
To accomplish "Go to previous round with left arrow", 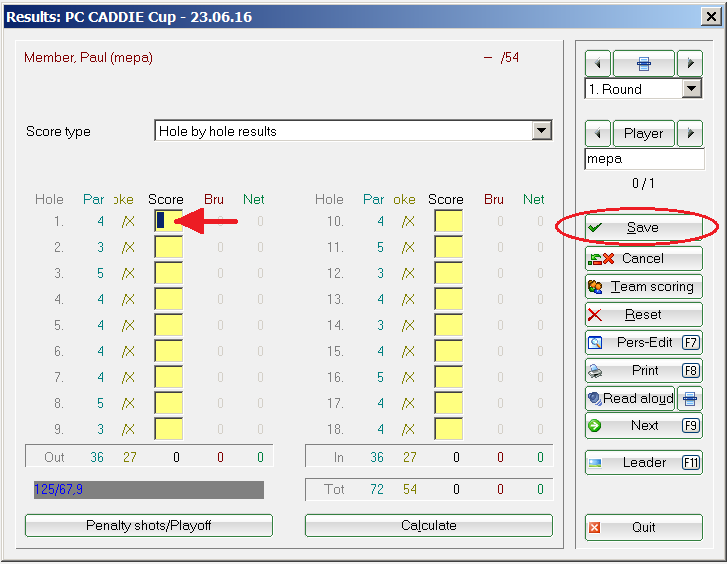I will click(598, 63).
